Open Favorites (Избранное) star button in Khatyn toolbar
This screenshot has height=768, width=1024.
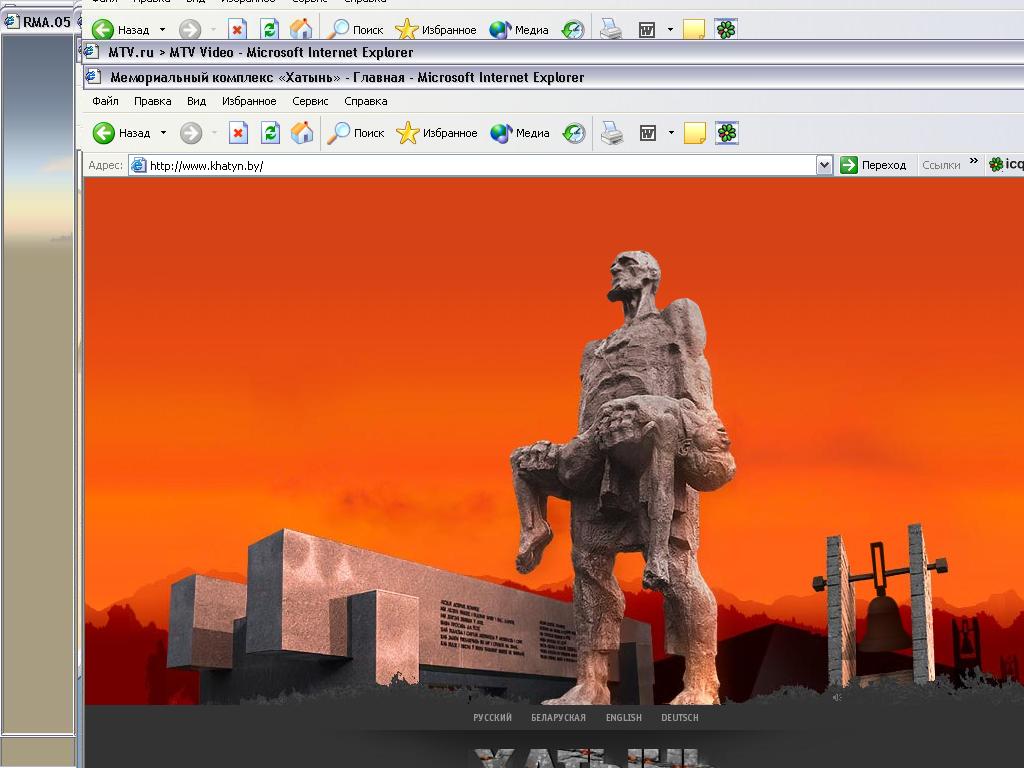pyautogui.click(x=437, y=133)
